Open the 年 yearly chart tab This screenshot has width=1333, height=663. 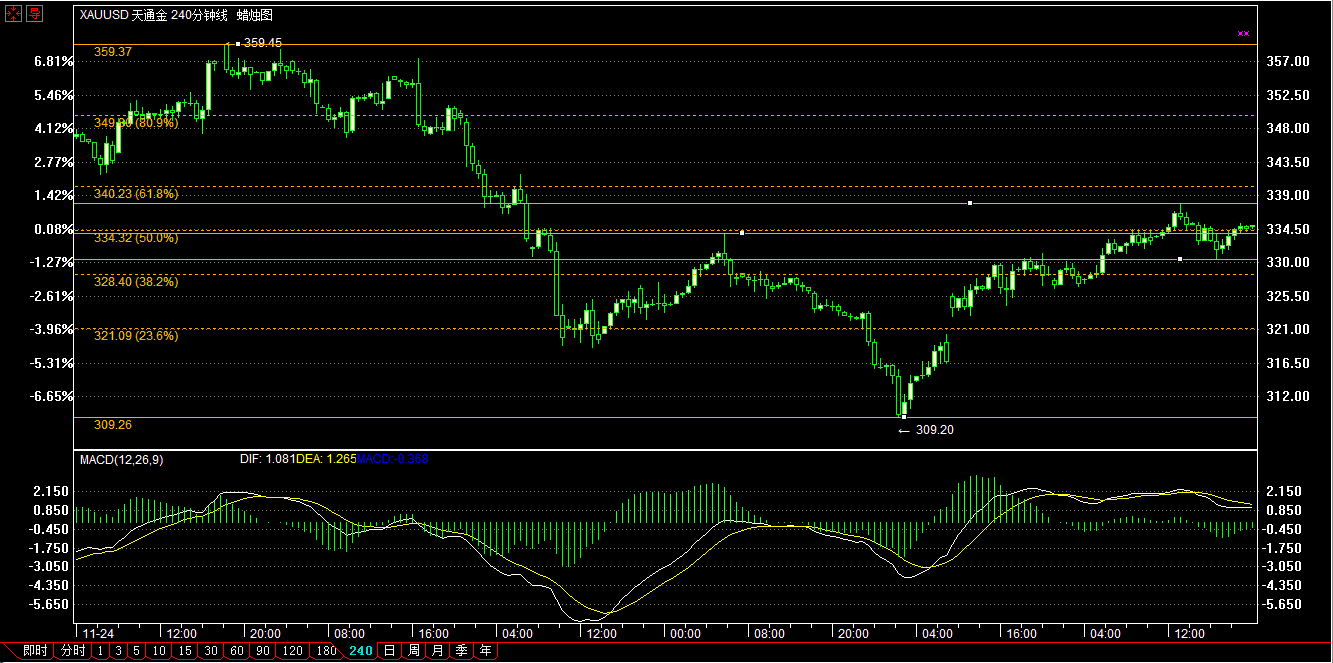click(485, 651)
